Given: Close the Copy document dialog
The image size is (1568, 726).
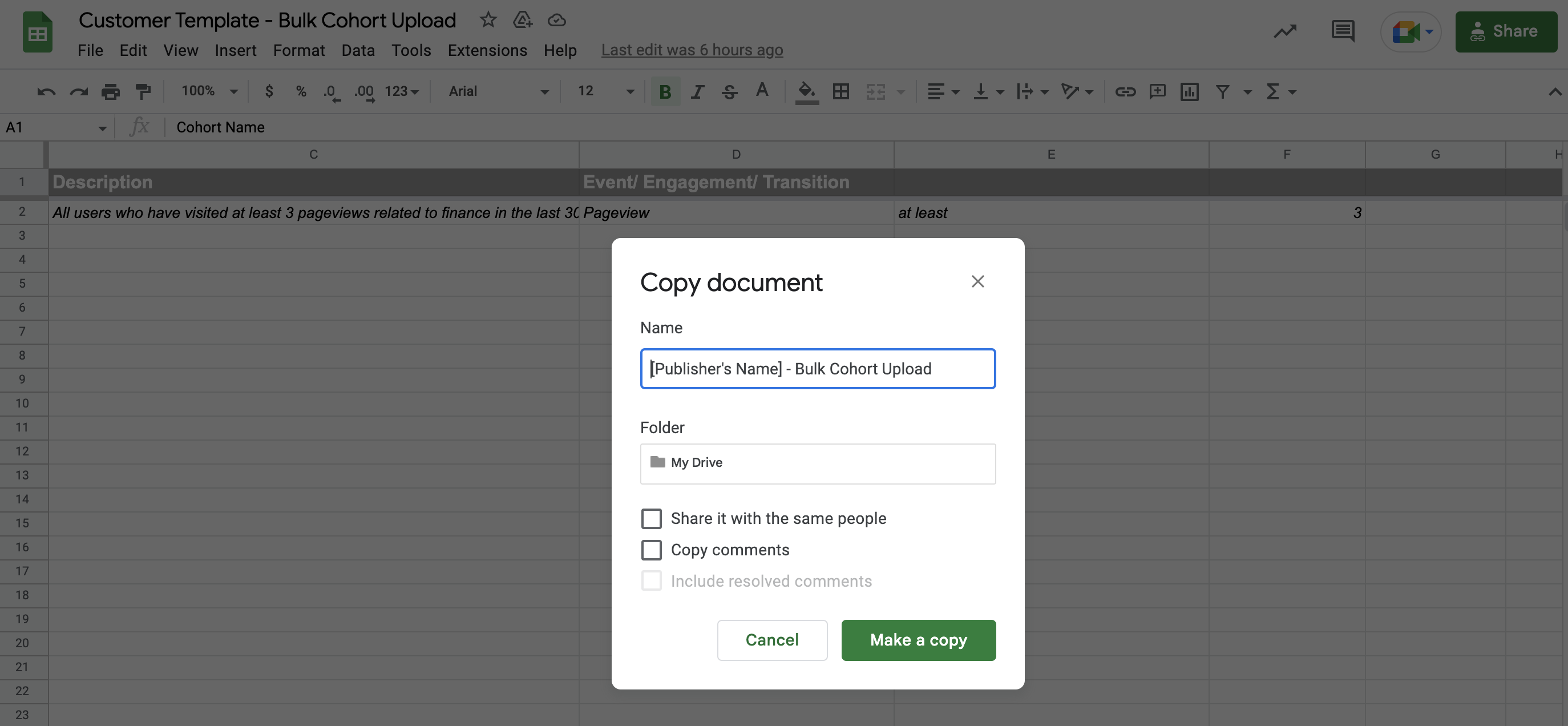Looking at the screenshot, I should pyautogui.click(x=977, y=281).
